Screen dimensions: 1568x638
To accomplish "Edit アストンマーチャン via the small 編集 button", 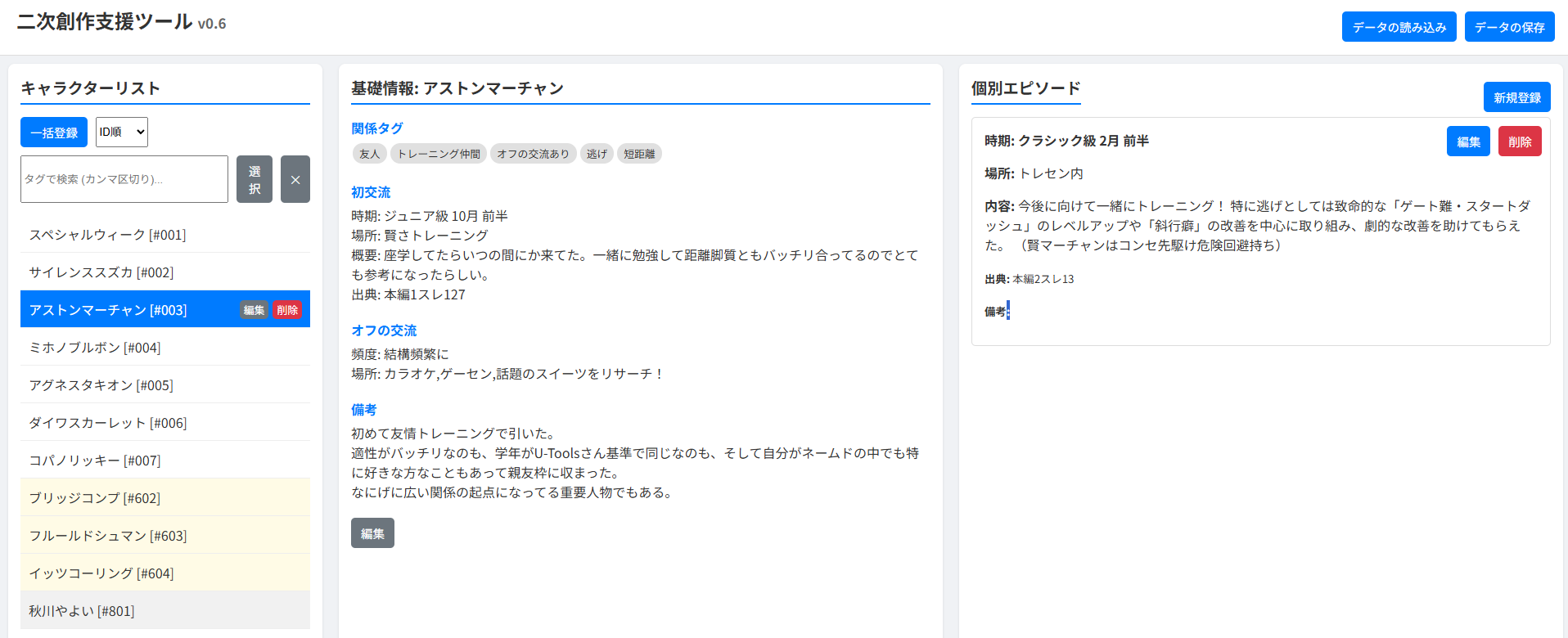I will tap(254, 310).
